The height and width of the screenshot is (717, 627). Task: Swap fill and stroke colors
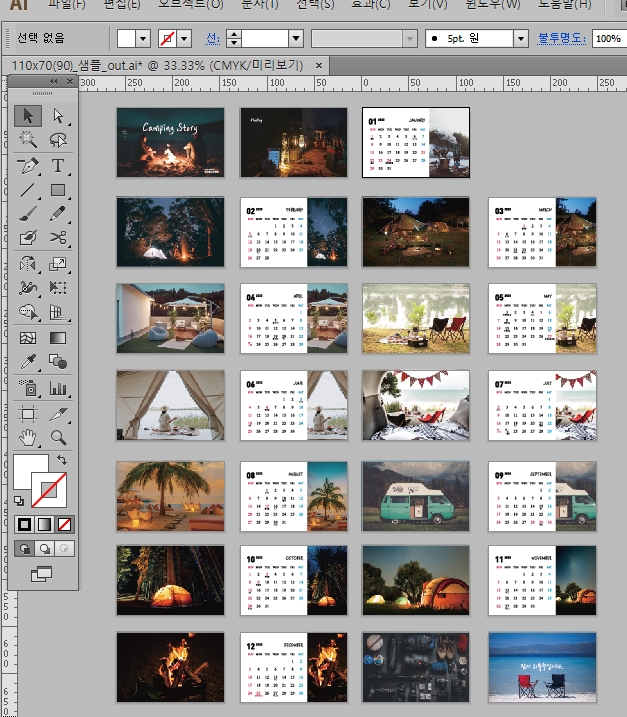pyautogui.click(x=62, y=460)
